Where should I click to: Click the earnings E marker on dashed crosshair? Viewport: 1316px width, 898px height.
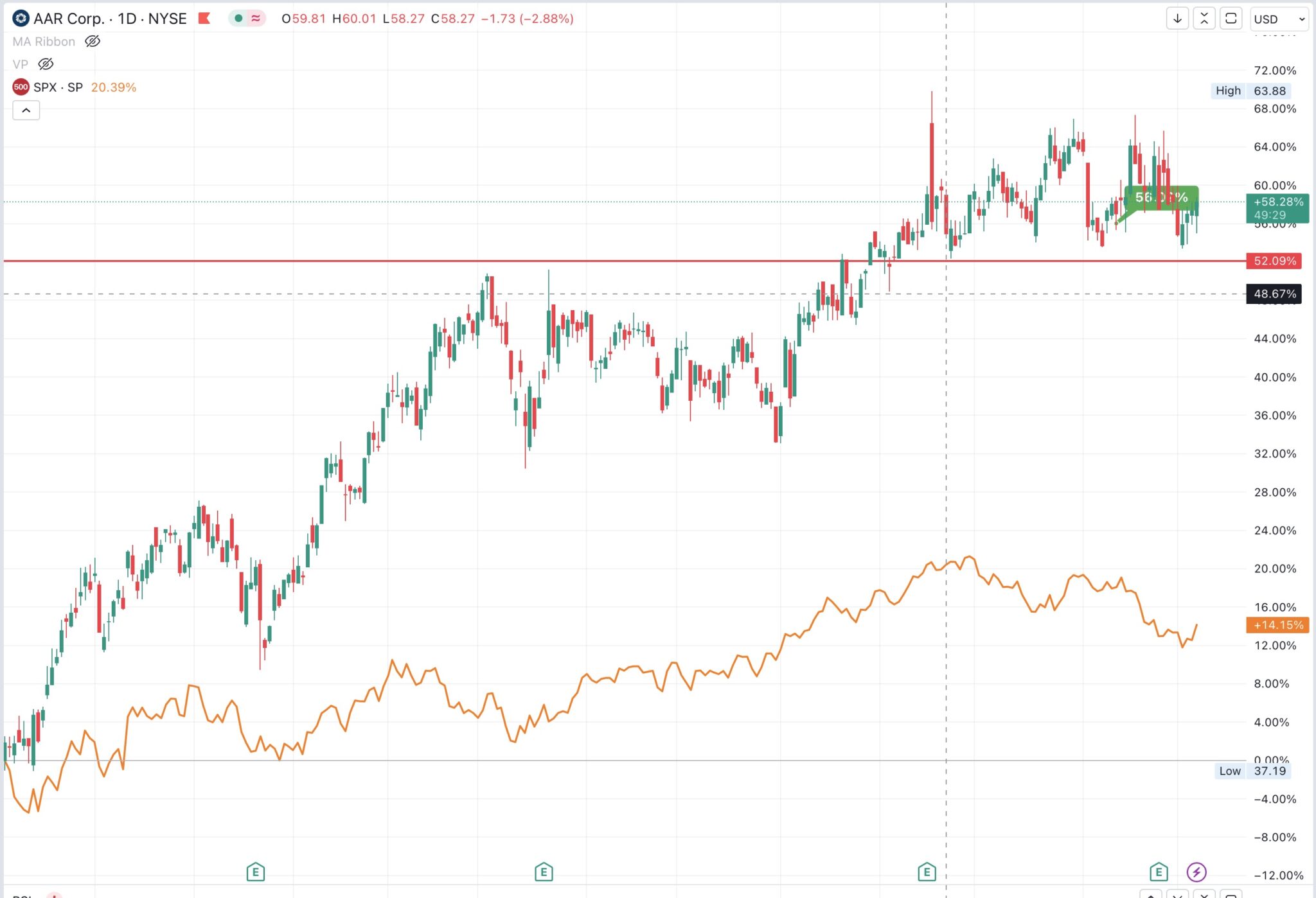(x=926, y=872)
